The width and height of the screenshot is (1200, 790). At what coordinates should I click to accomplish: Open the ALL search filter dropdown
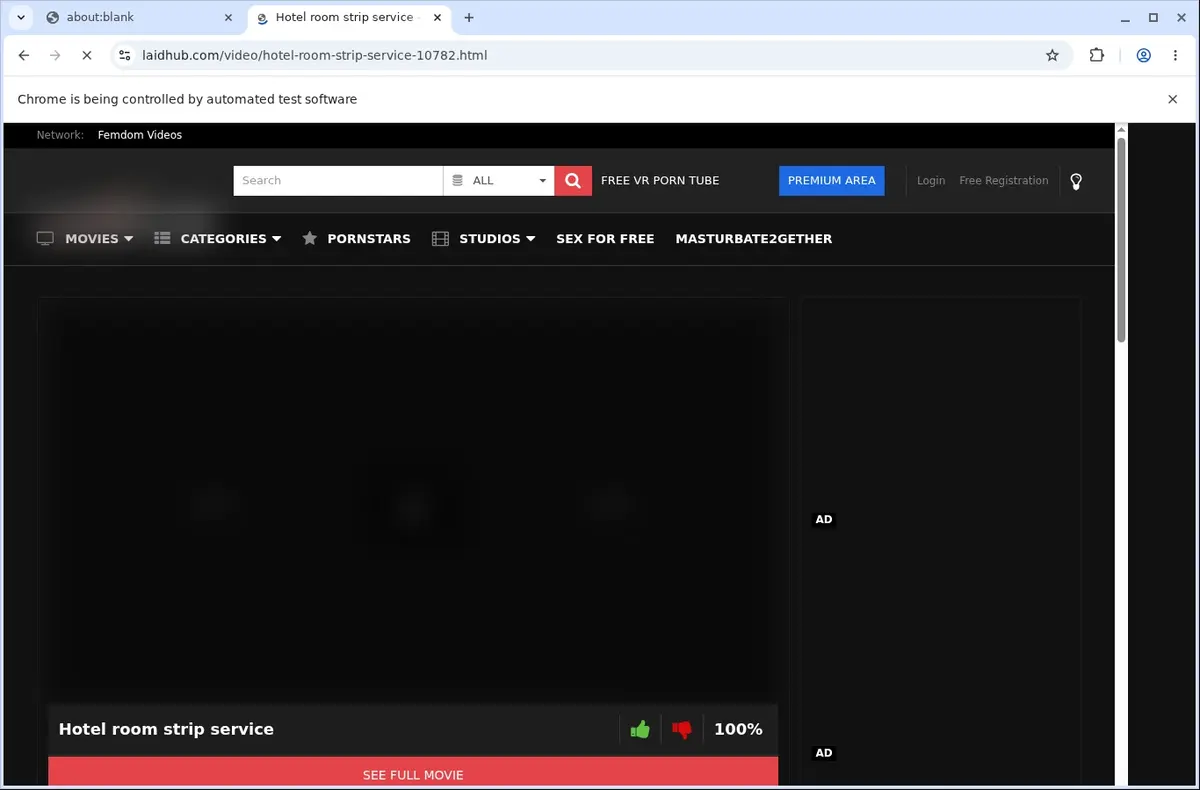[x=499, y=181]
